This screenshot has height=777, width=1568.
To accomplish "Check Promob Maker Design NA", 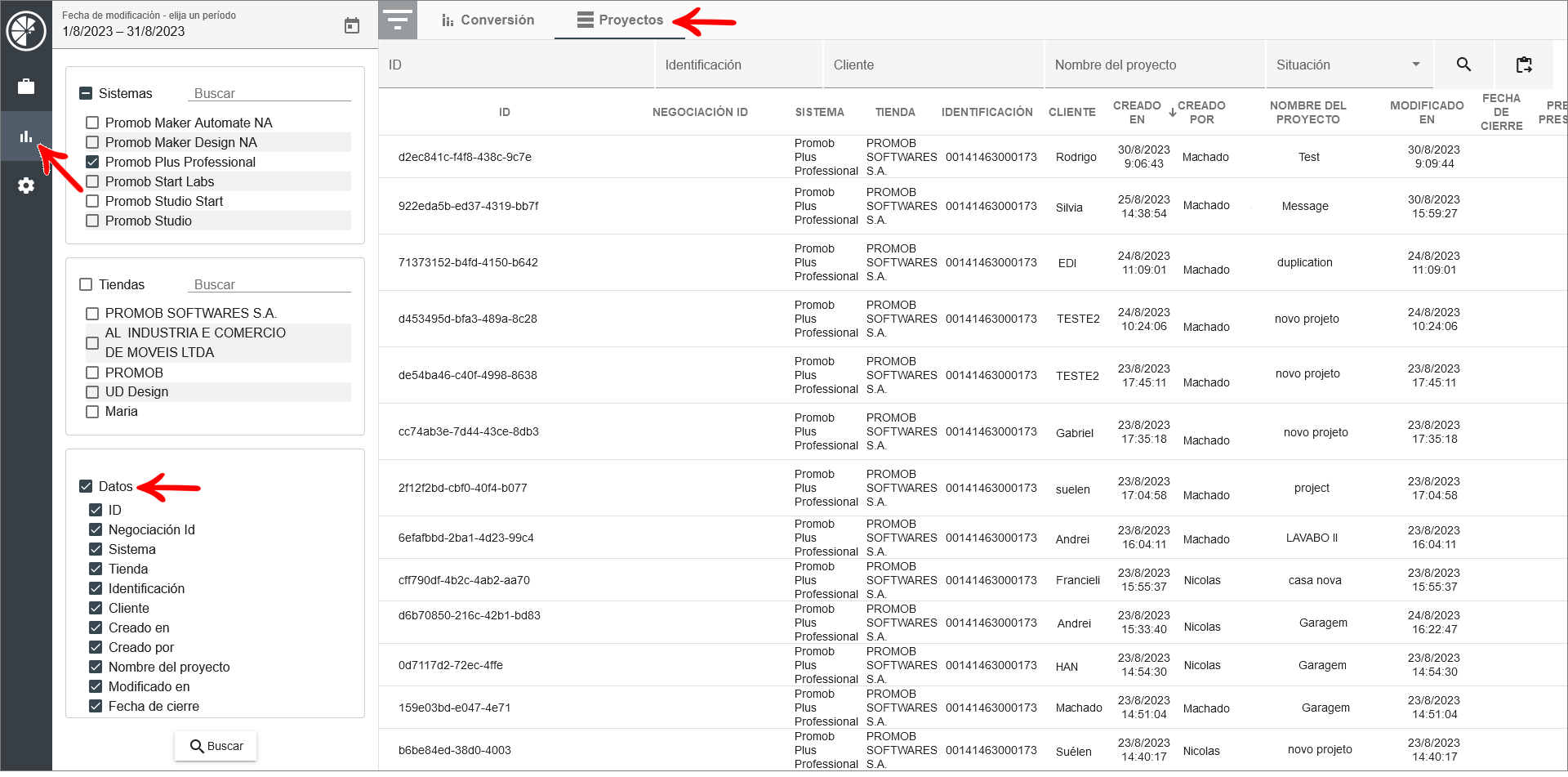I will [92, 142].
